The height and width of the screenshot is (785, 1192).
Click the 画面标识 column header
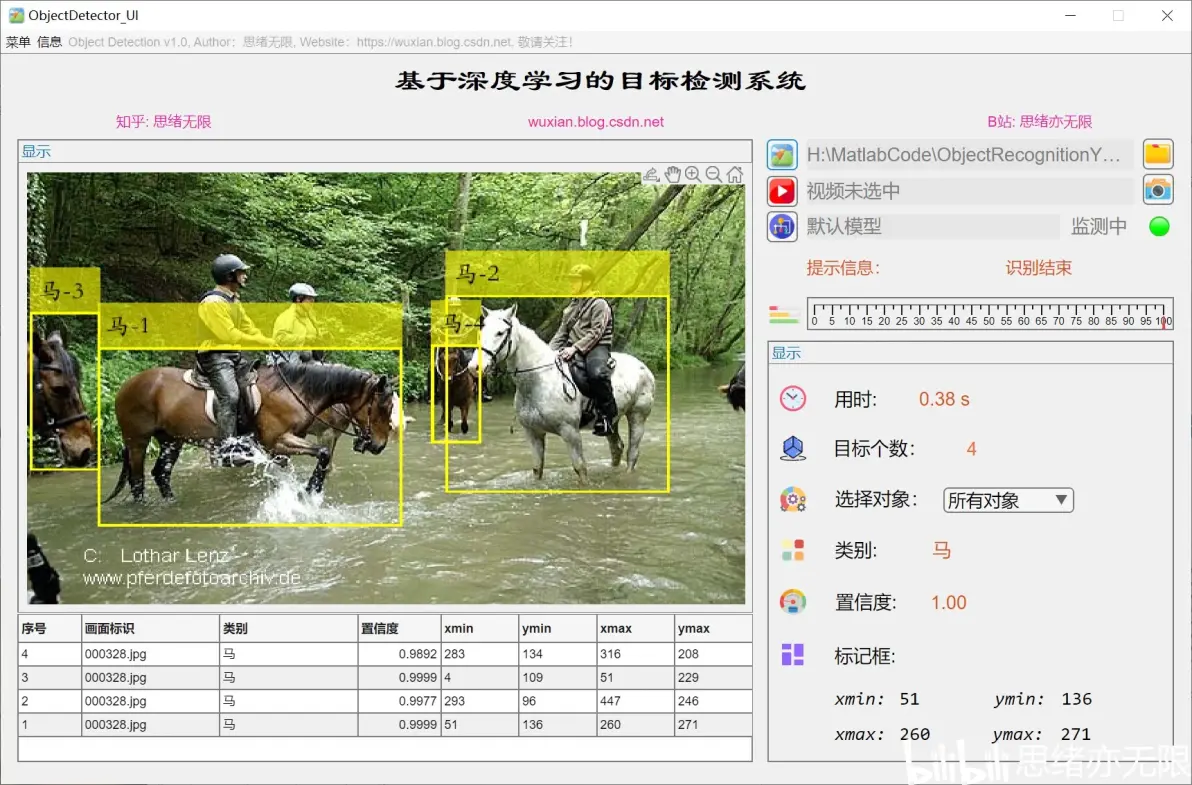click(x=151, y=628)
